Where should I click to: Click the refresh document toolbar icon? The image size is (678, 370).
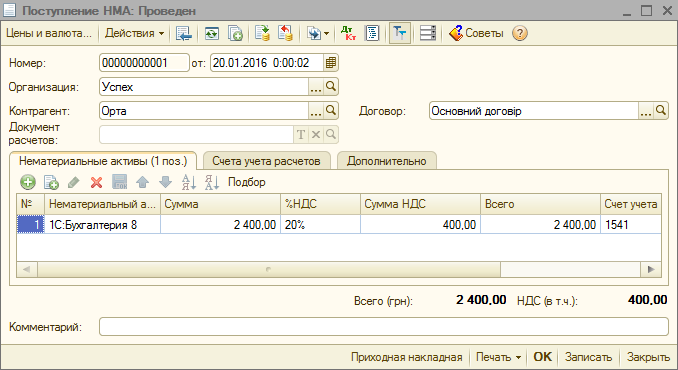click(x=211, y=33)
